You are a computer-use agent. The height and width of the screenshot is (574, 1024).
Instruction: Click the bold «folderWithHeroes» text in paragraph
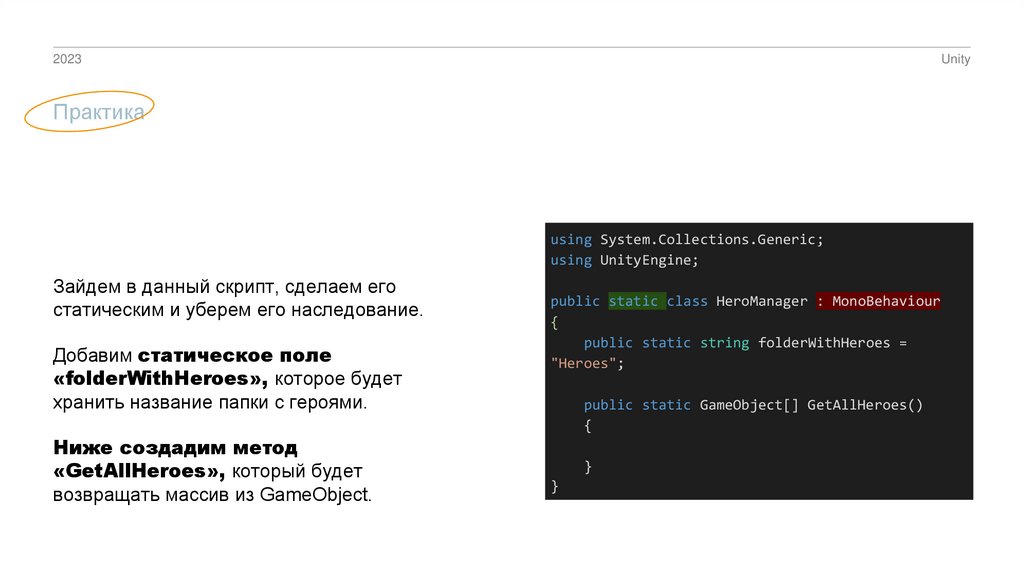160,379
